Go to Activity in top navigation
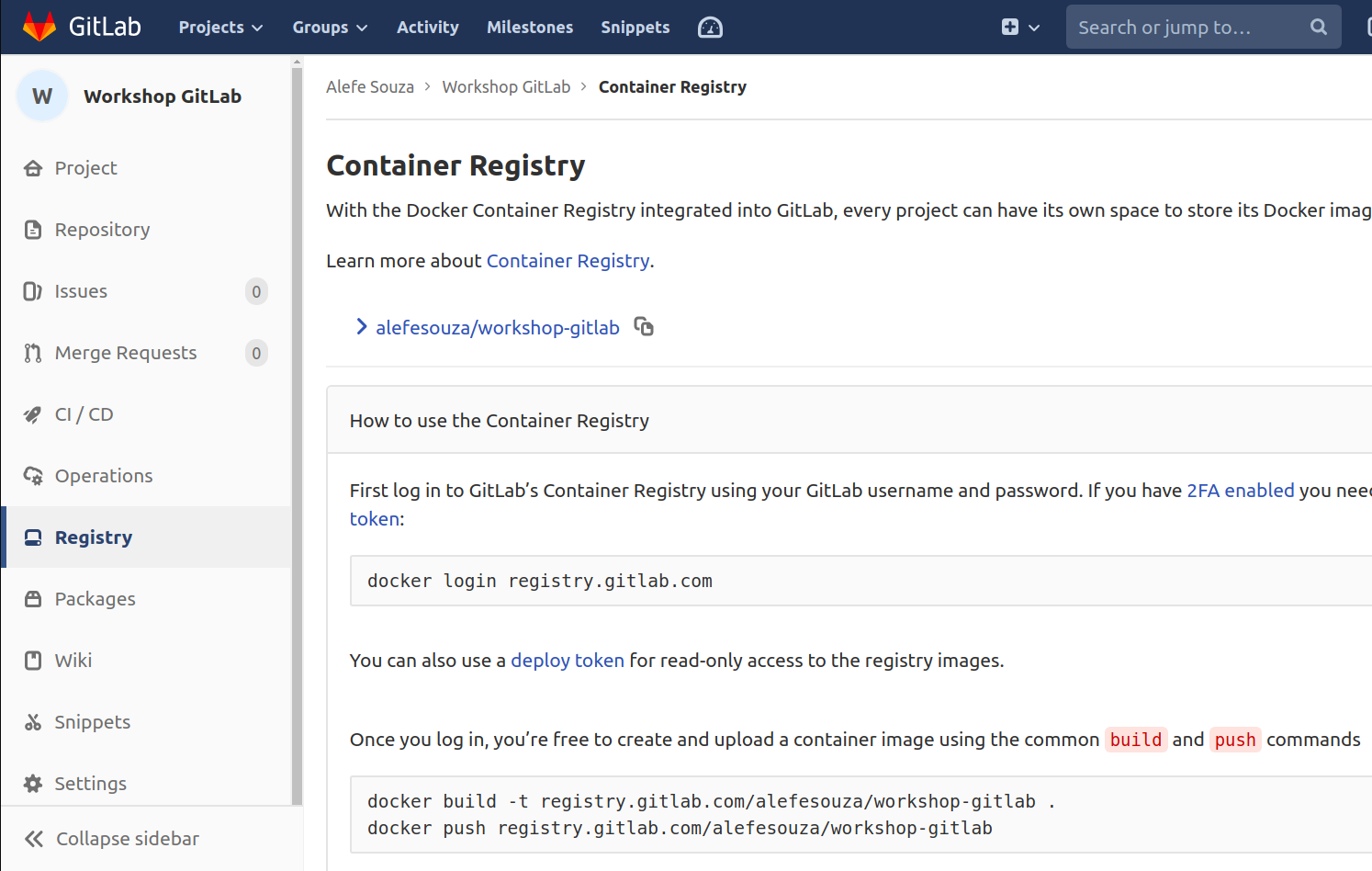The height and width of the screenshot is (871, 1372). click(x=427, y=28)
